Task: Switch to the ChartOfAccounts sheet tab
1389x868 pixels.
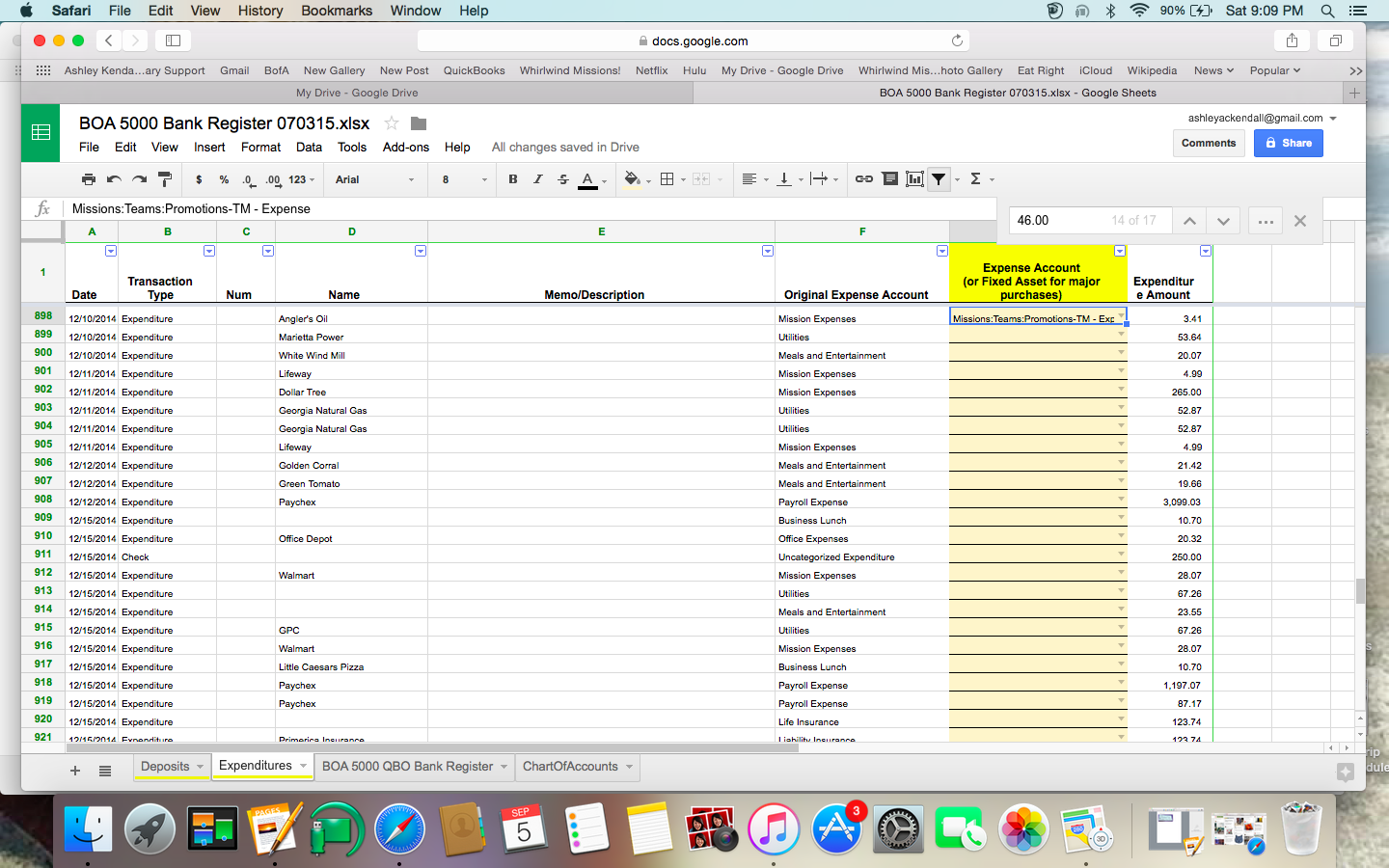Action: point(570,767)
